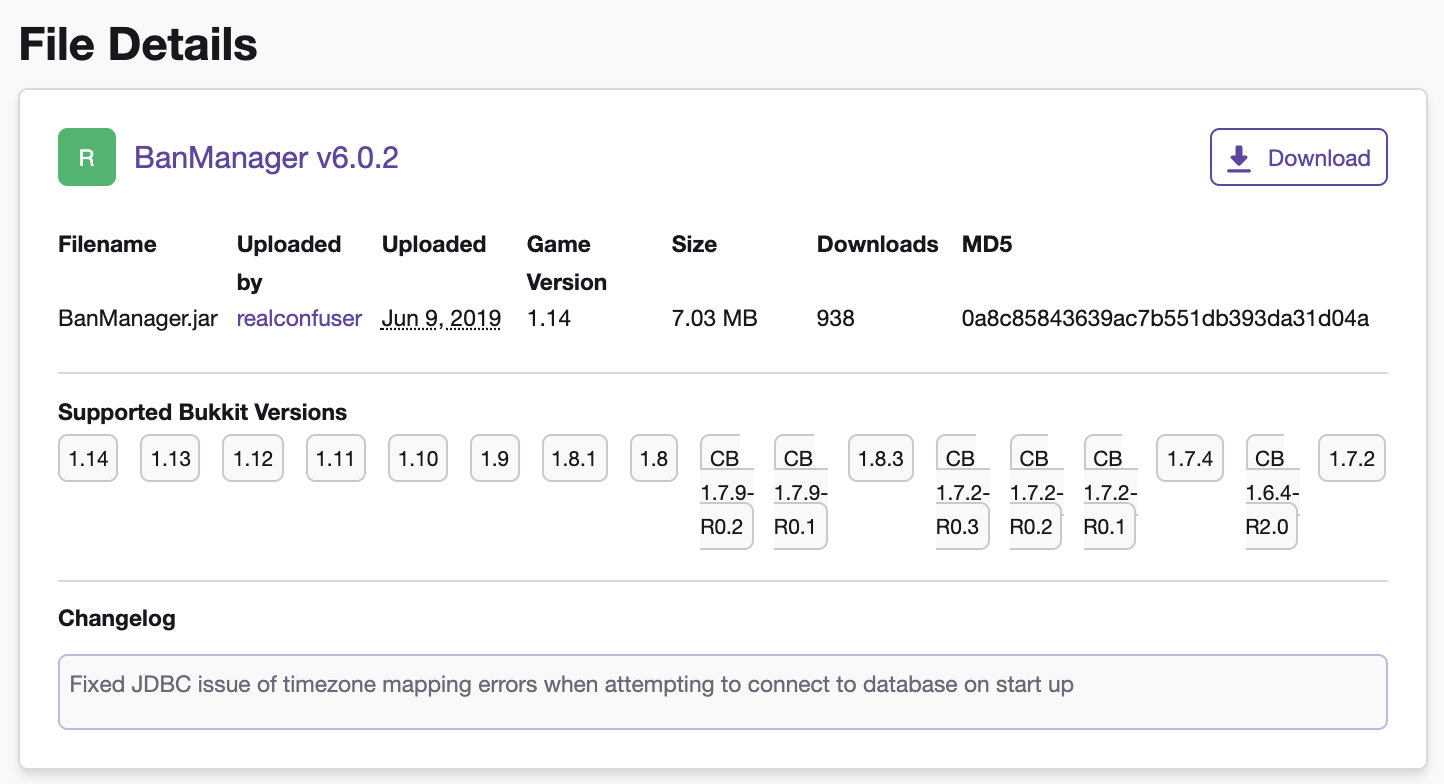Open the realconfuser uploader profile link

pyautogui.click(x=299, y=319)
